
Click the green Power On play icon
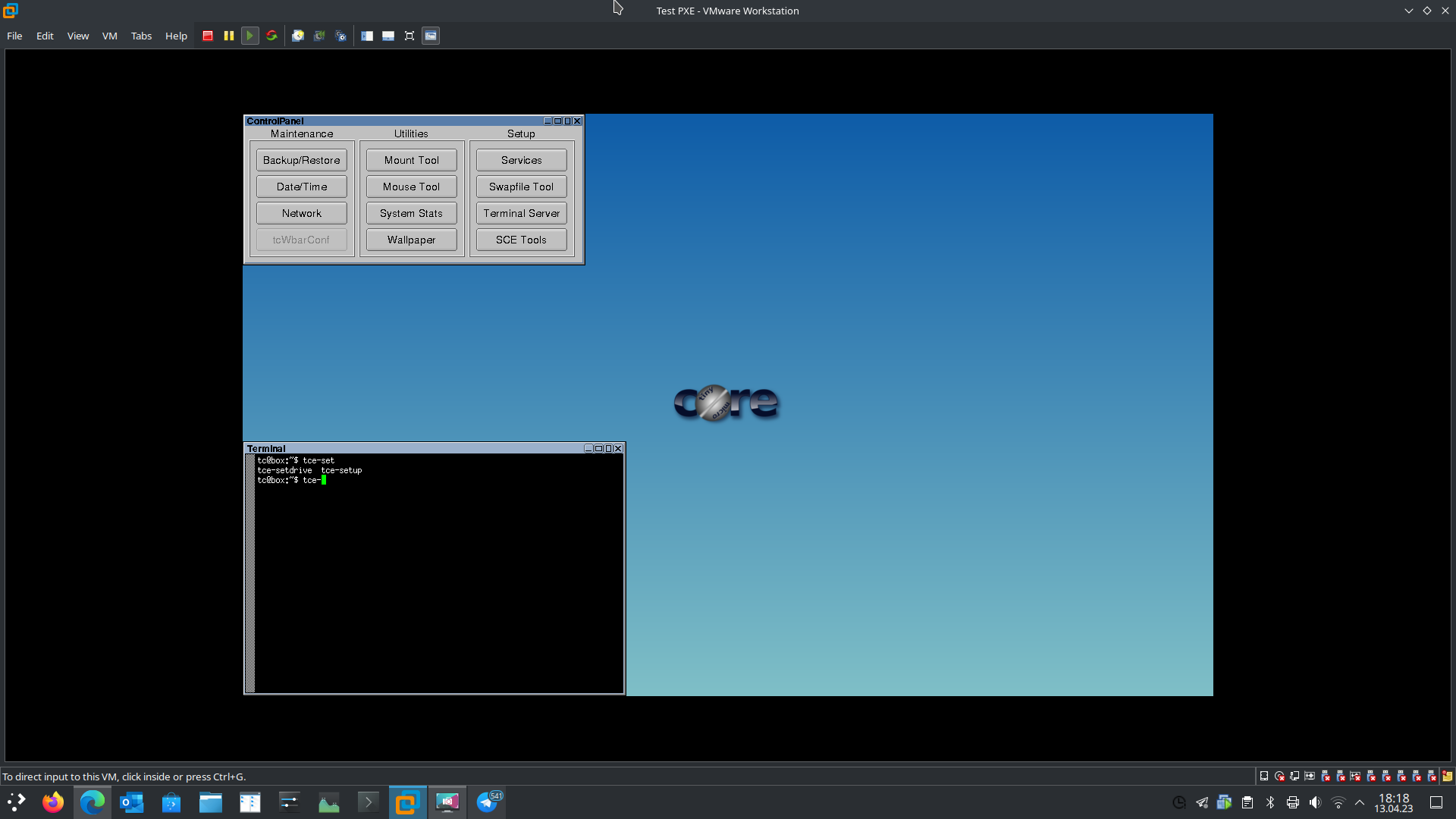(249, 36)
